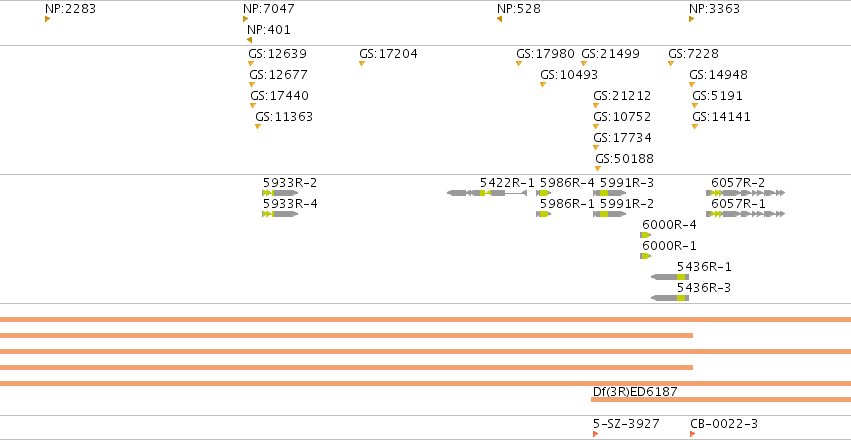Click the Df(3R)ED6187 deficiency bar
Screen dimensions: 851x440
[x=721, y=400]
